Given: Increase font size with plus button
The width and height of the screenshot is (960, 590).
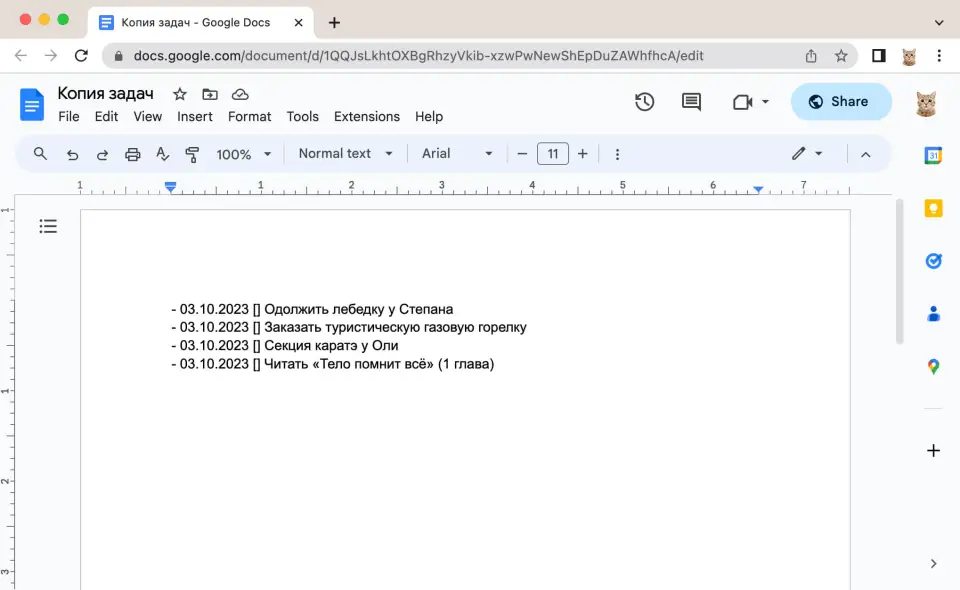Looking at the screenshot, I should tap(583, 154).
